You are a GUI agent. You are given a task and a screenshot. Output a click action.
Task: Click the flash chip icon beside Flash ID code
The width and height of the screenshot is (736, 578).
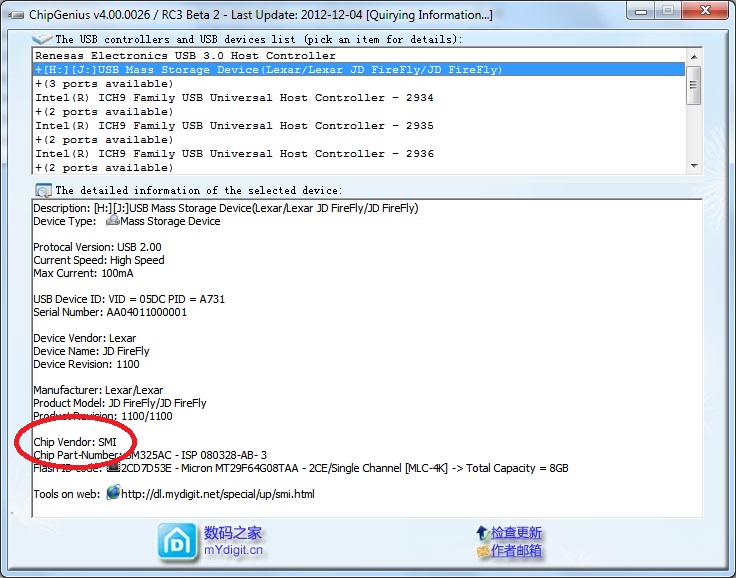coord(113,468)
